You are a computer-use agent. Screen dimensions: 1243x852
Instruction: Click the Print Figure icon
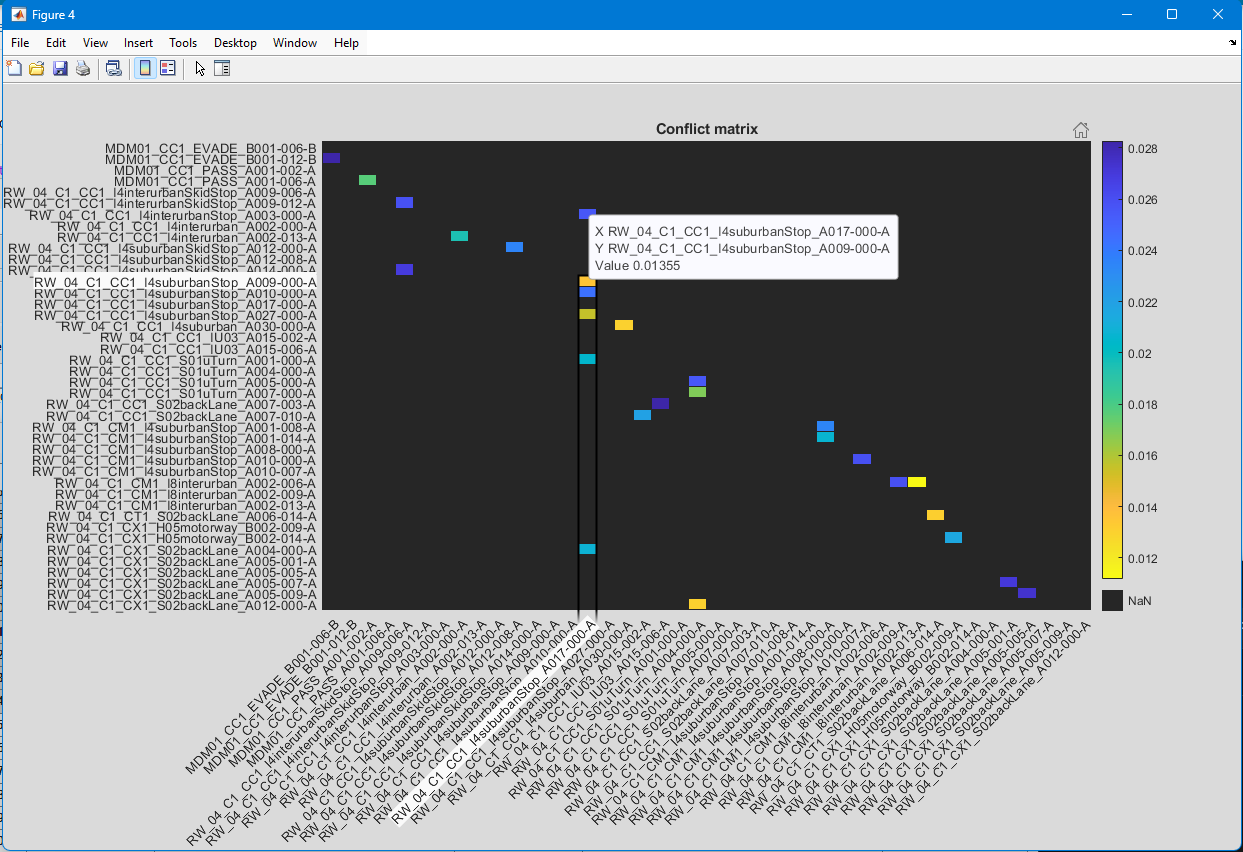coord(83,69)
